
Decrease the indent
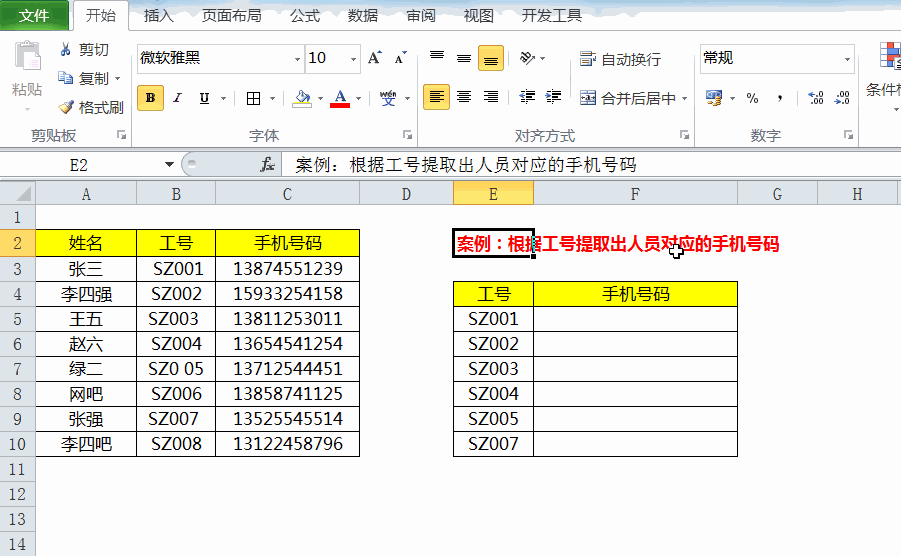pos(527,97)
